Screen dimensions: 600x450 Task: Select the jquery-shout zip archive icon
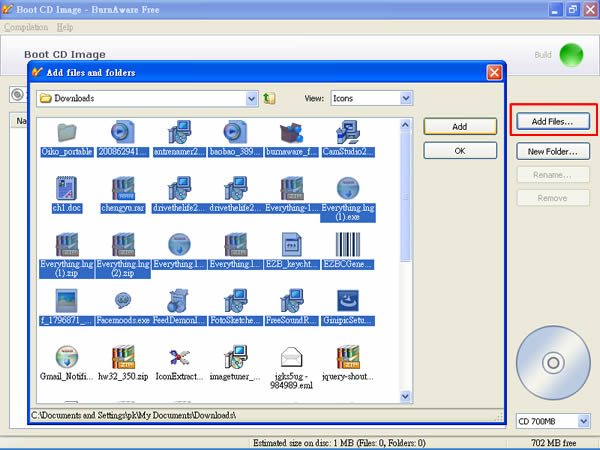coord(348,357)
